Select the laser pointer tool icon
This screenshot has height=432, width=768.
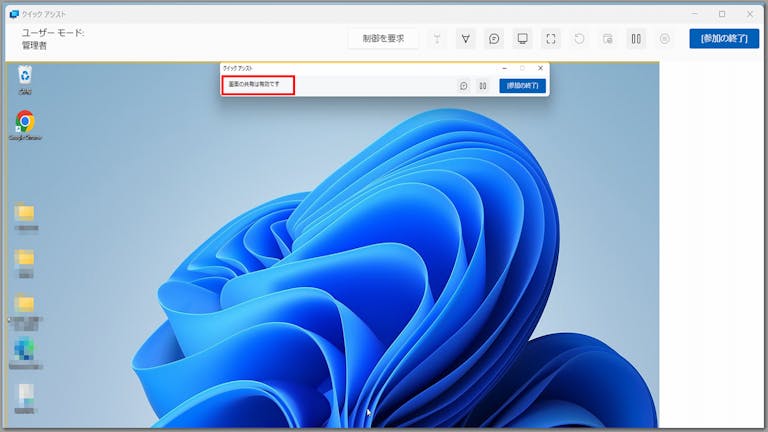(437, 39)
